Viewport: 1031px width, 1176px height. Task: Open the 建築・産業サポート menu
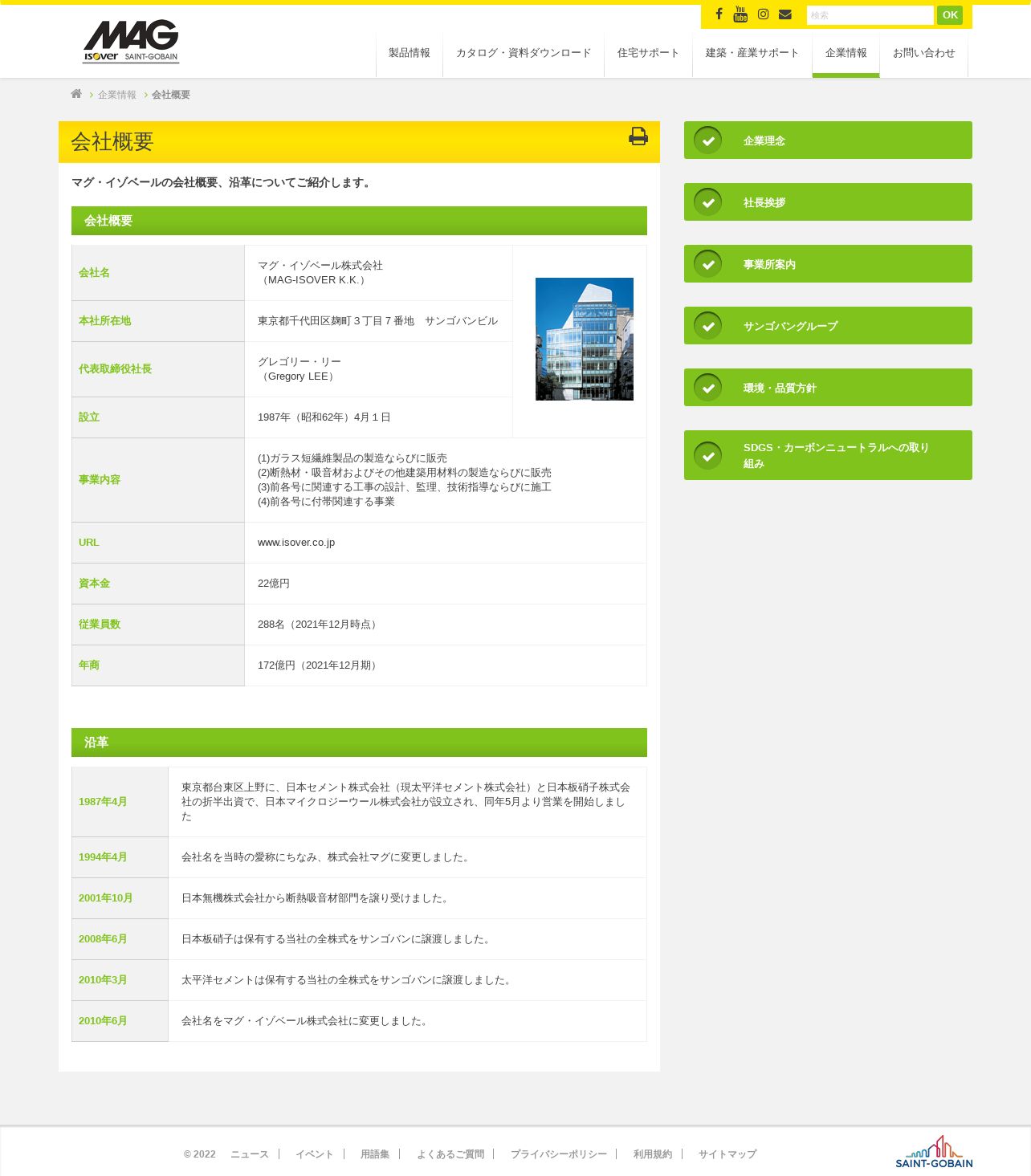tap(752, 53)
